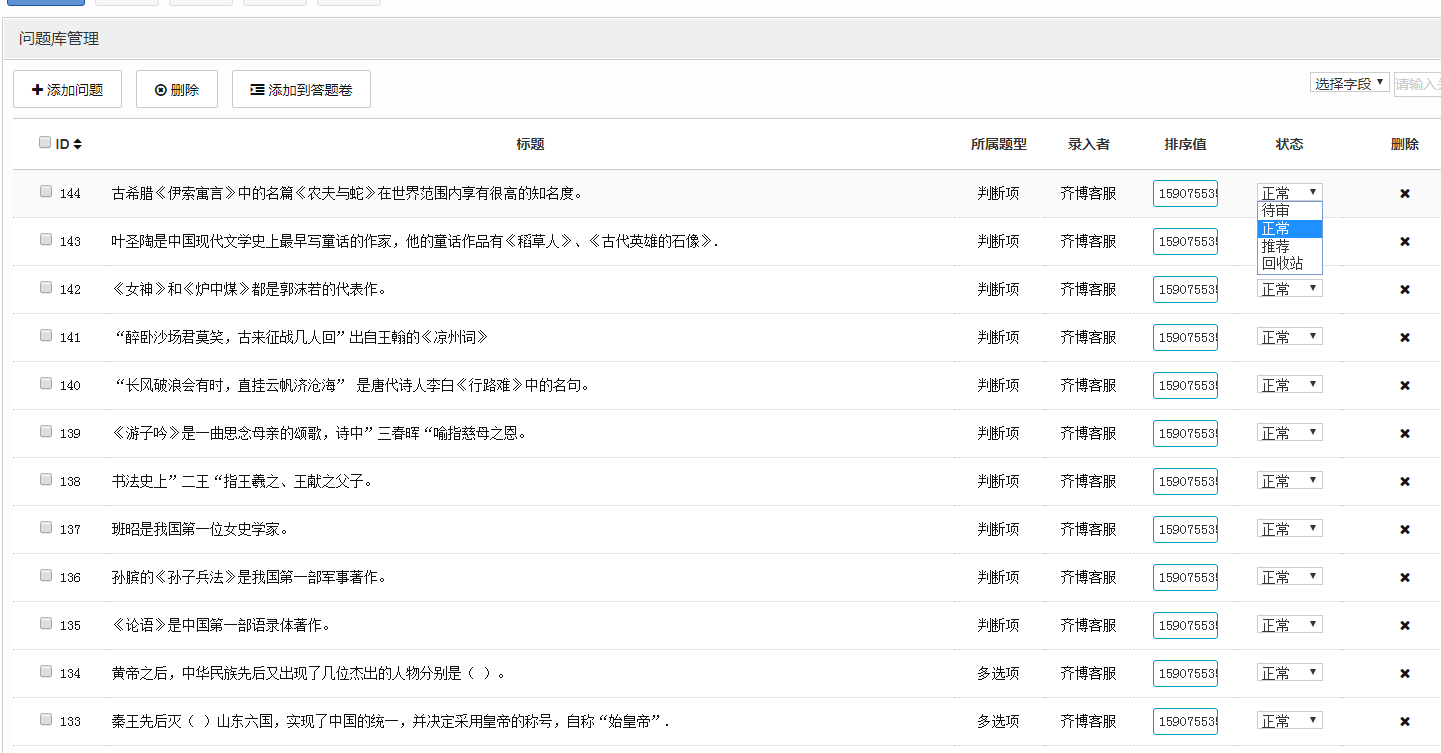Remove question 139 using its X icon

(x=1404, y=433)
